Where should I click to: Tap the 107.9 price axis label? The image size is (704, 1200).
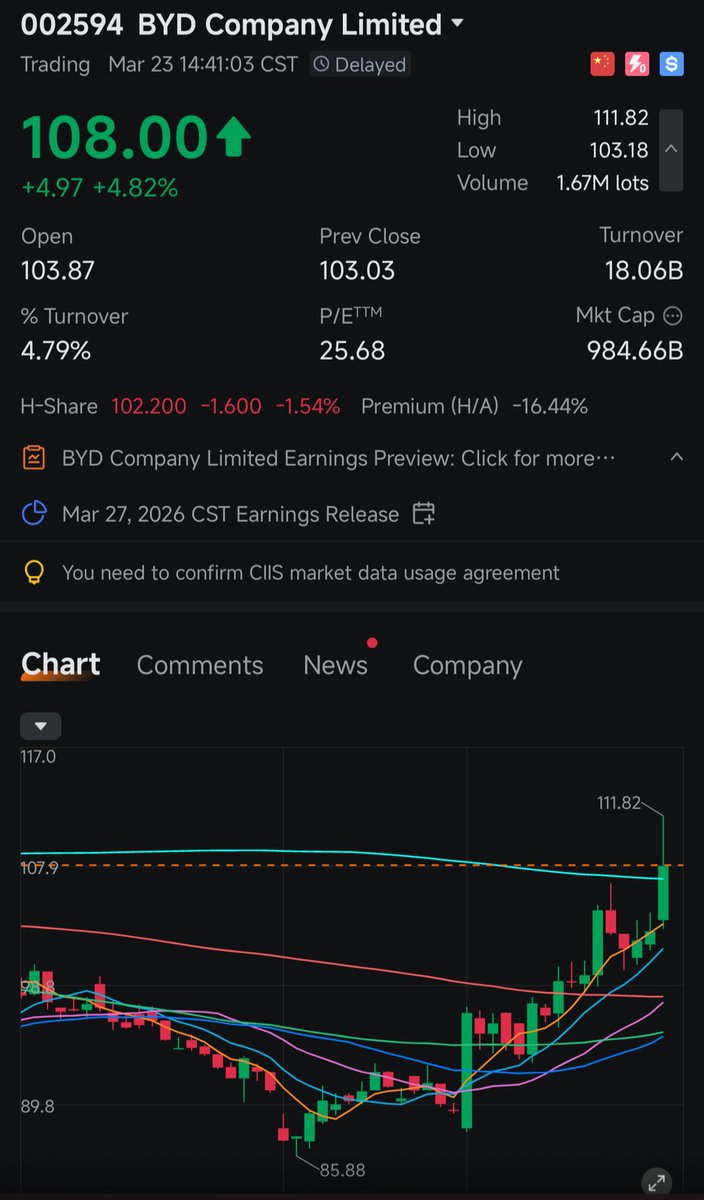39,868
